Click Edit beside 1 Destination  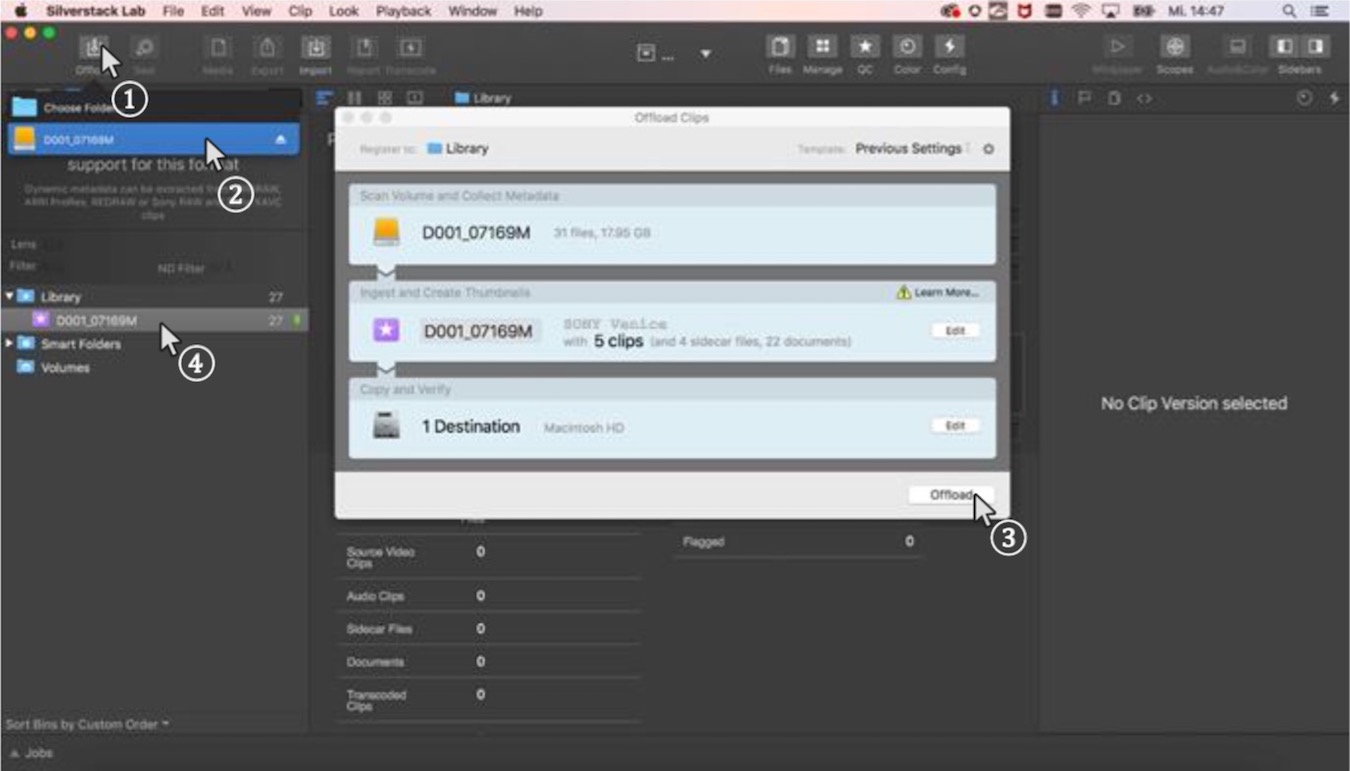coord(955,425)
